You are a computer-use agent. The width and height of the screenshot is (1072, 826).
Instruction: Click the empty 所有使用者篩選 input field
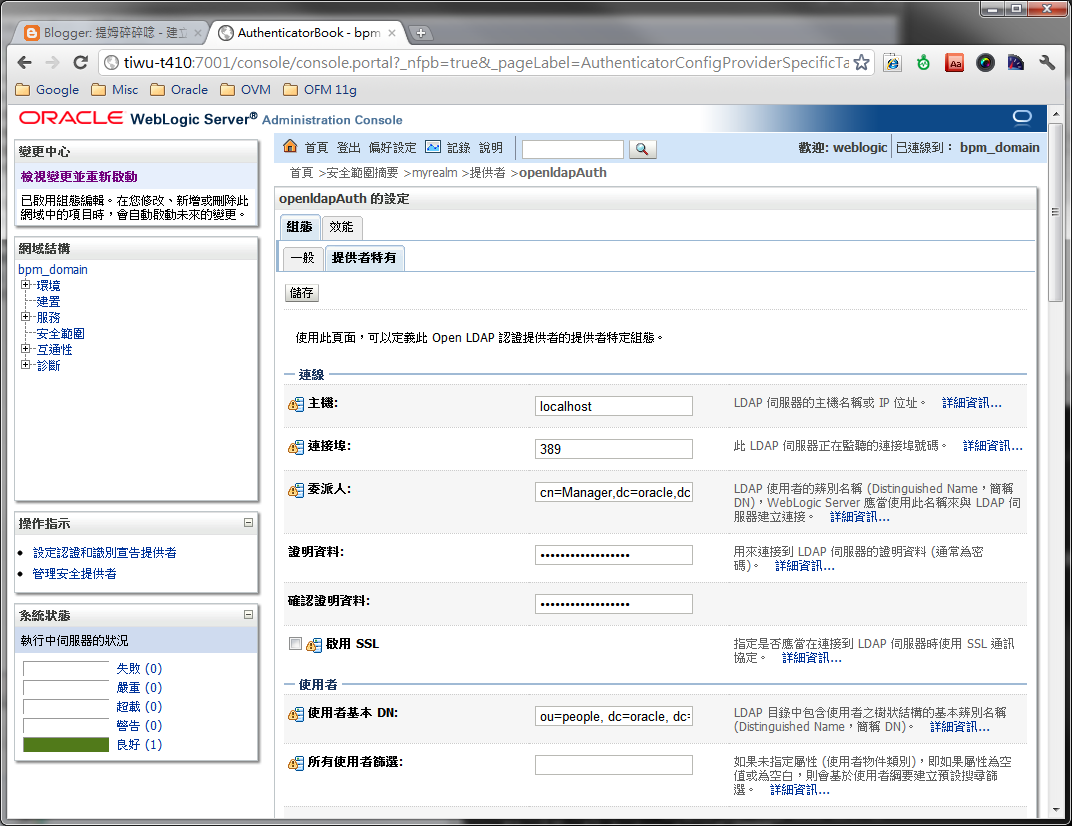(613, 765)
